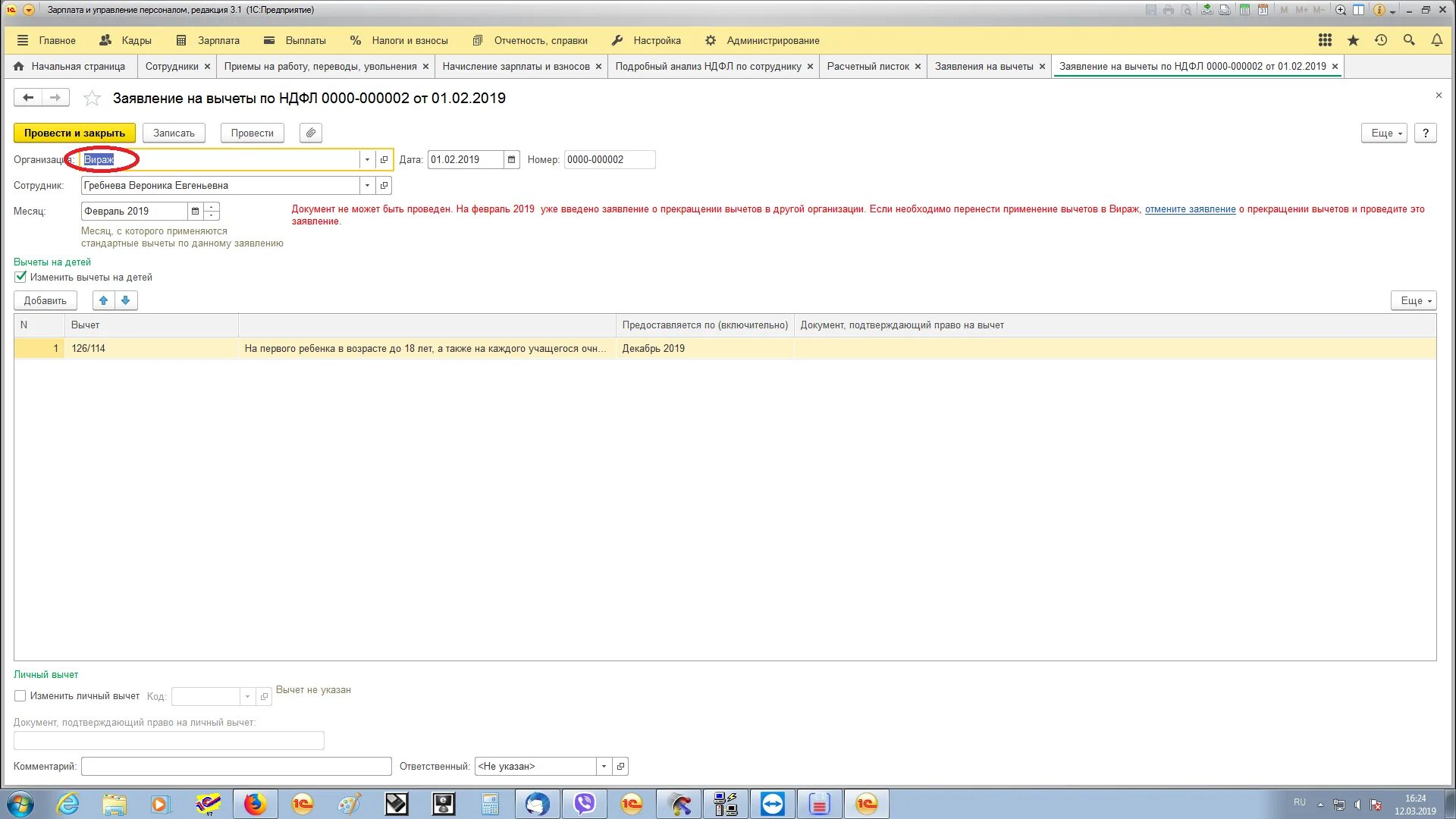
Task: Open calendar picker for Дата field
Action: (x=511, y=160)
